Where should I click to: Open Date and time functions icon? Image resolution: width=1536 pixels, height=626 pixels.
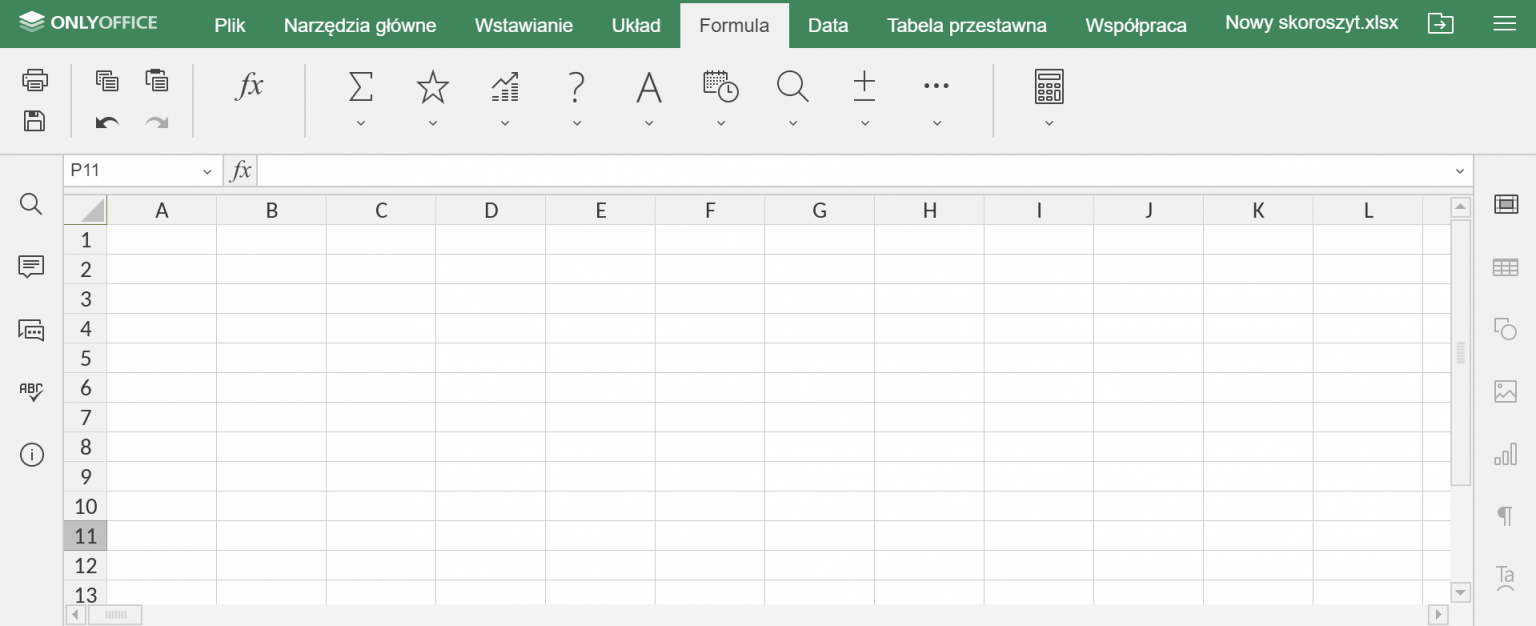(720, 88)
